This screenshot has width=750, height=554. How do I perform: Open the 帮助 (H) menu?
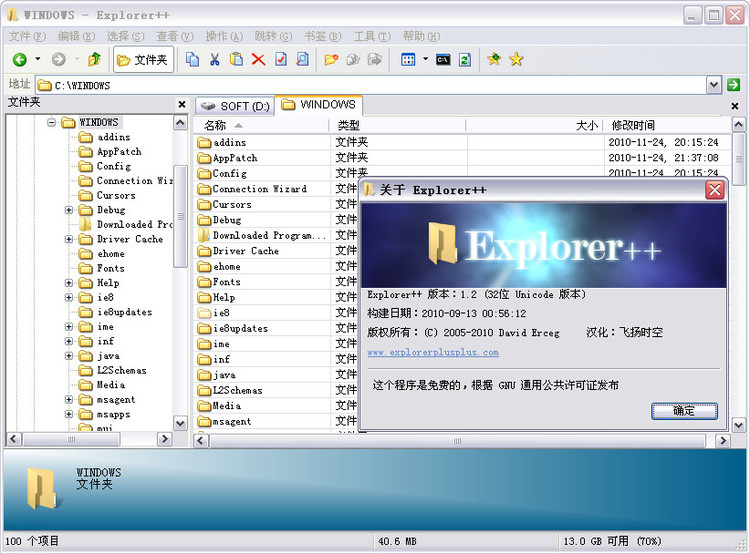(421, 36)
